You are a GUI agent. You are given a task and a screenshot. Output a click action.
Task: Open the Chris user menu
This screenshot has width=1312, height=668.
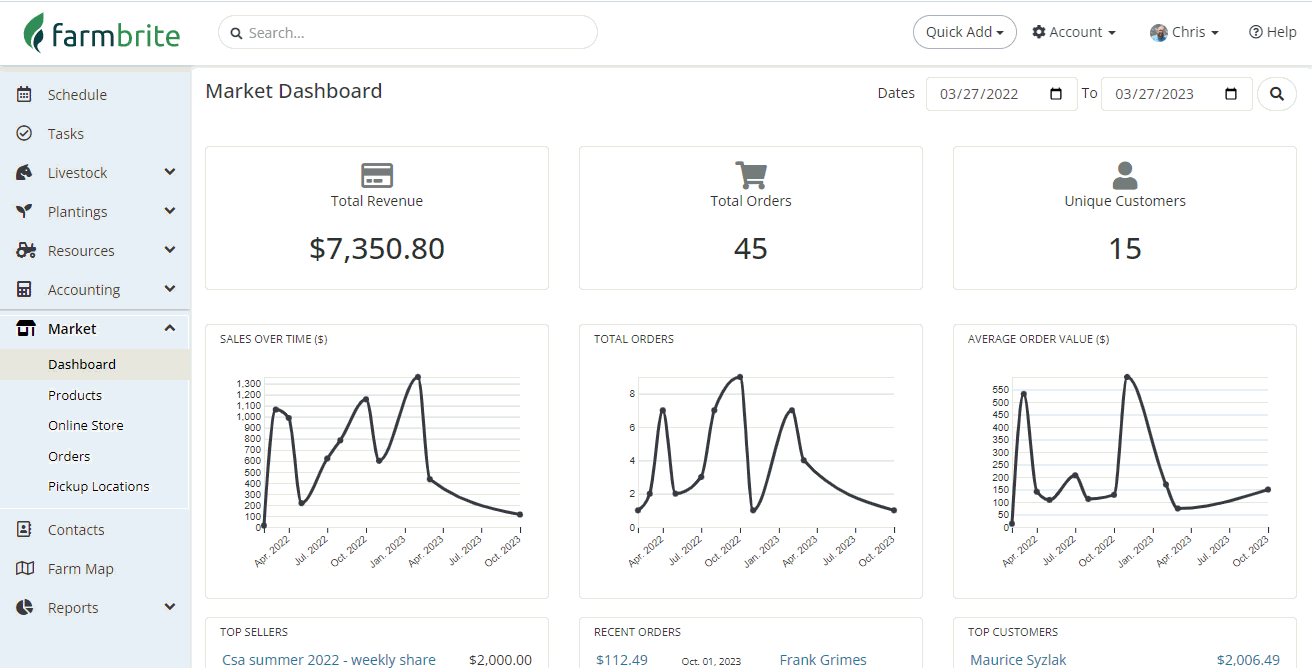1185,32
